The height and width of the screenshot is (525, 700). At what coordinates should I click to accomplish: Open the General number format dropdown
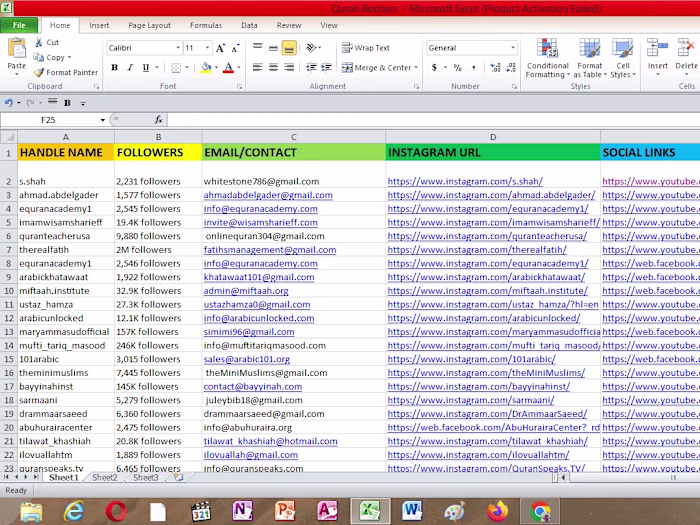tap(513, 47)
